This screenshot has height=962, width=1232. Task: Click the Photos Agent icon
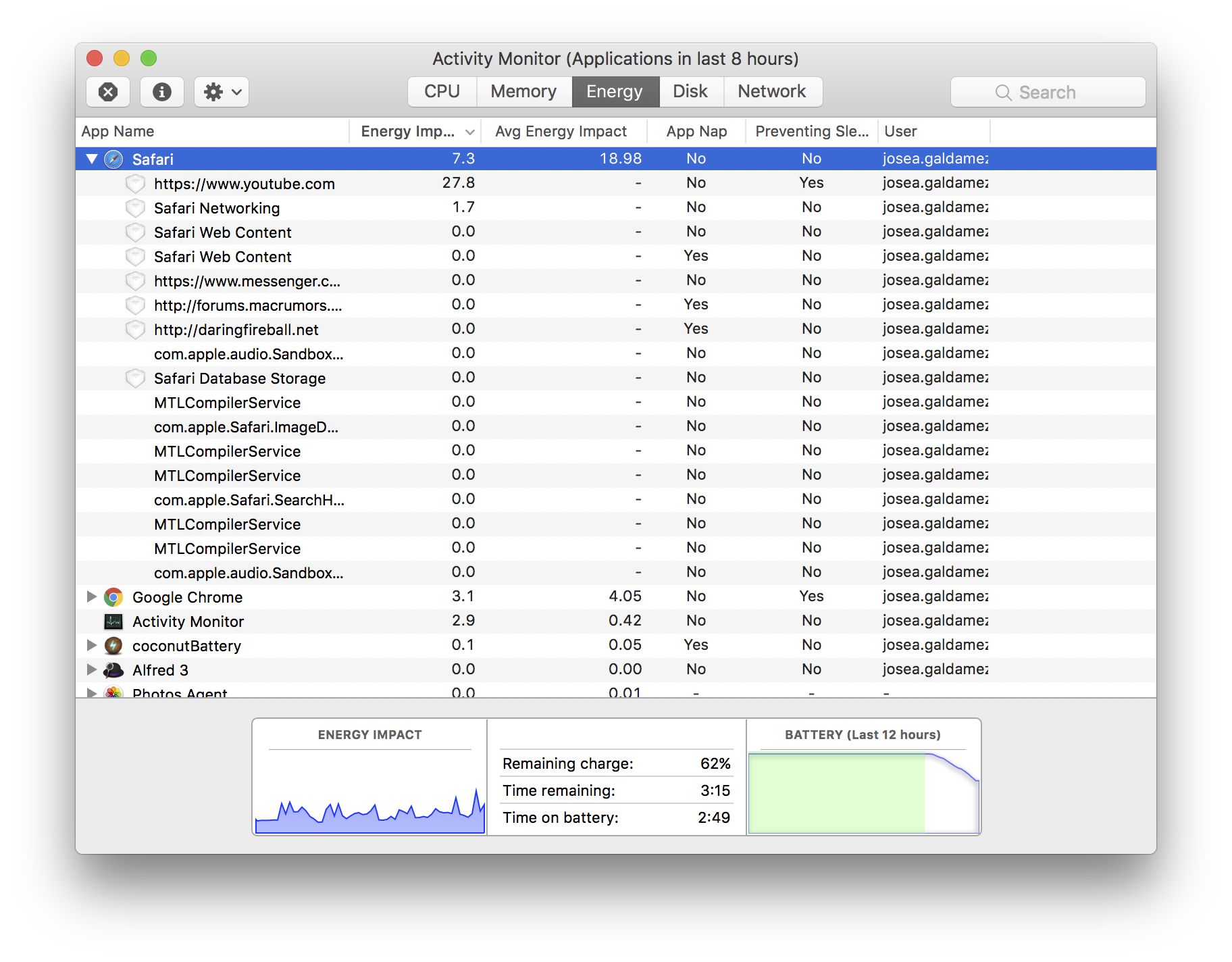tap(113, 692)
